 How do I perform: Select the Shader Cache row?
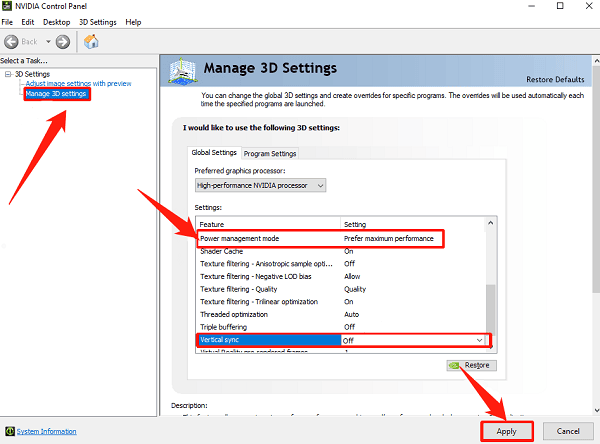pyautogui.click(x=341, y=251)
